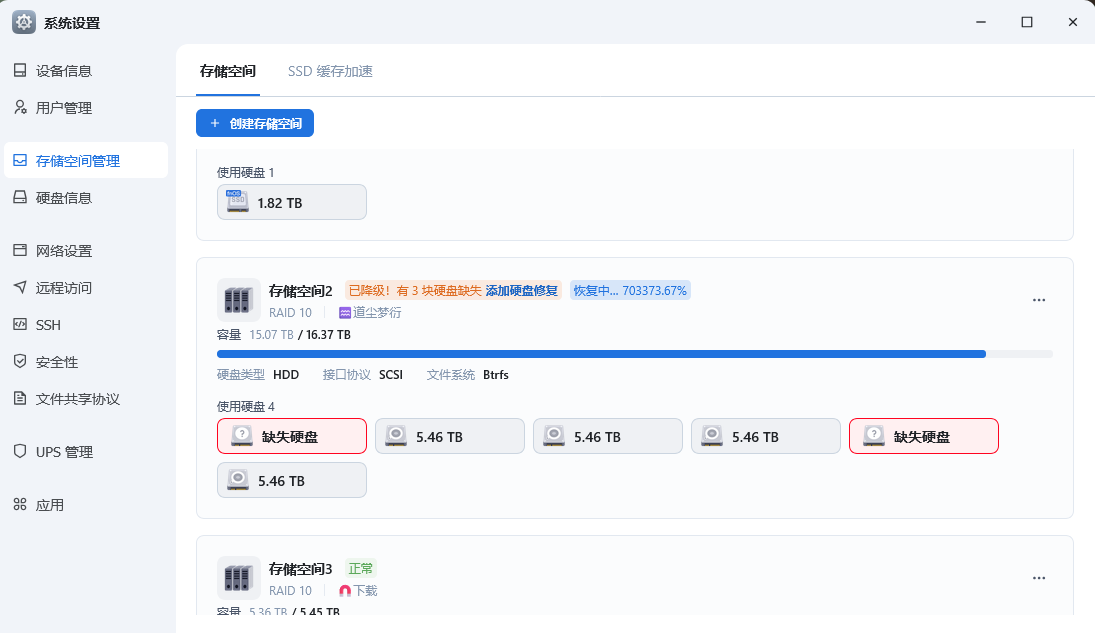Image resolution: width=1095 pixels, height=633 pixels.
Task: Switch to the 存储空间 tab
Action: pyautogui.click(x=228, y=71)
